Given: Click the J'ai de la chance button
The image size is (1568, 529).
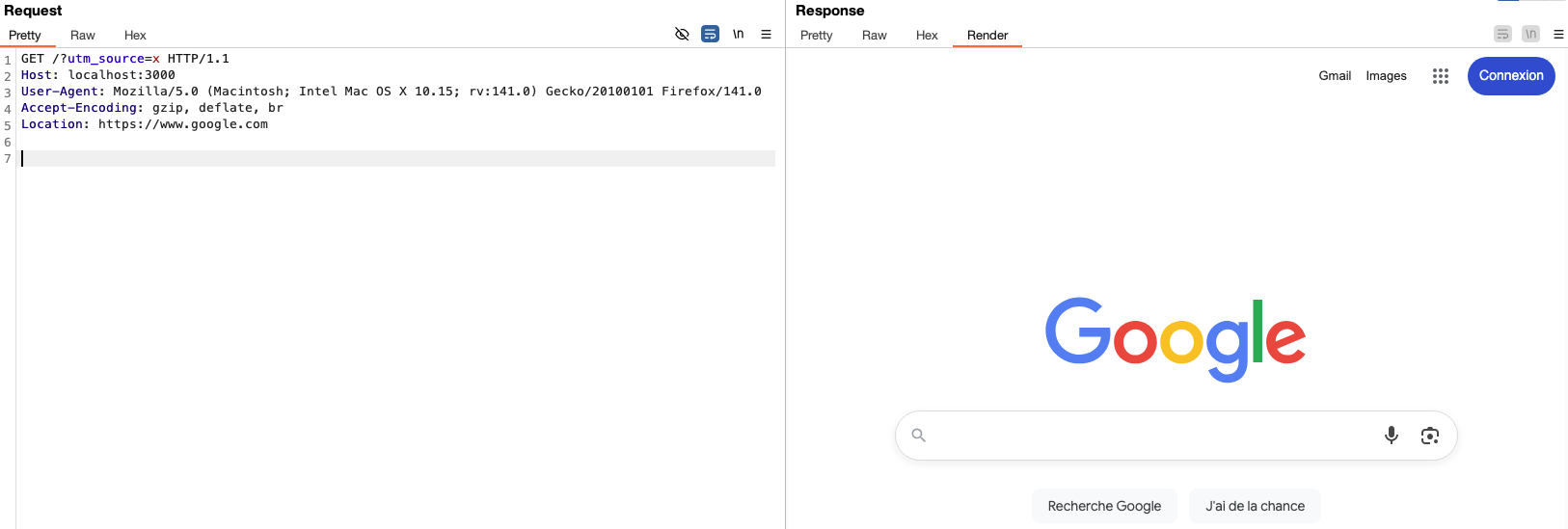Looking at the screenshot, I should 1255,506.
